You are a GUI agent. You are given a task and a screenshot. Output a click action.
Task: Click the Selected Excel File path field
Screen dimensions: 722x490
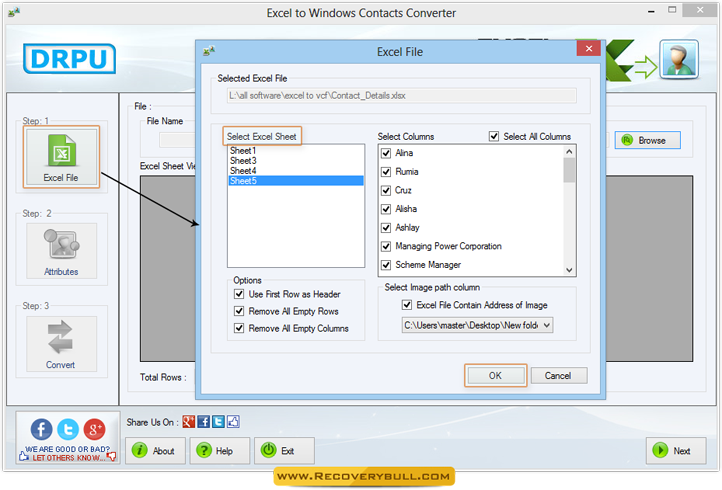click(401, 96)
